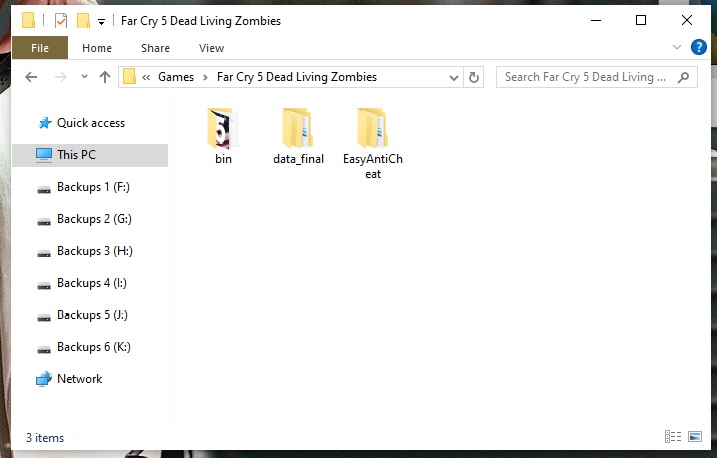Click Games in the address breadcrumb
Screen dimensions: 717x458
pyautogui.click(x=176, y=77)
